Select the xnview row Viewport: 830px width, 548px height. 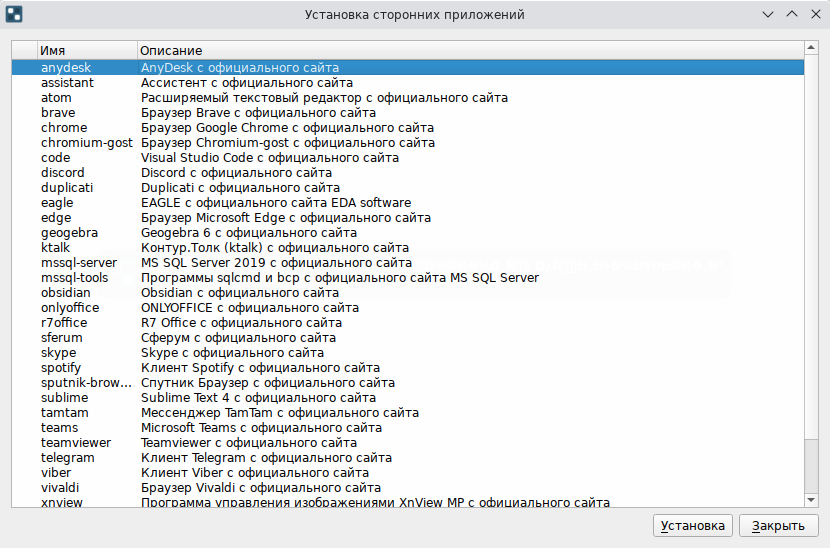tap(408, 501)
